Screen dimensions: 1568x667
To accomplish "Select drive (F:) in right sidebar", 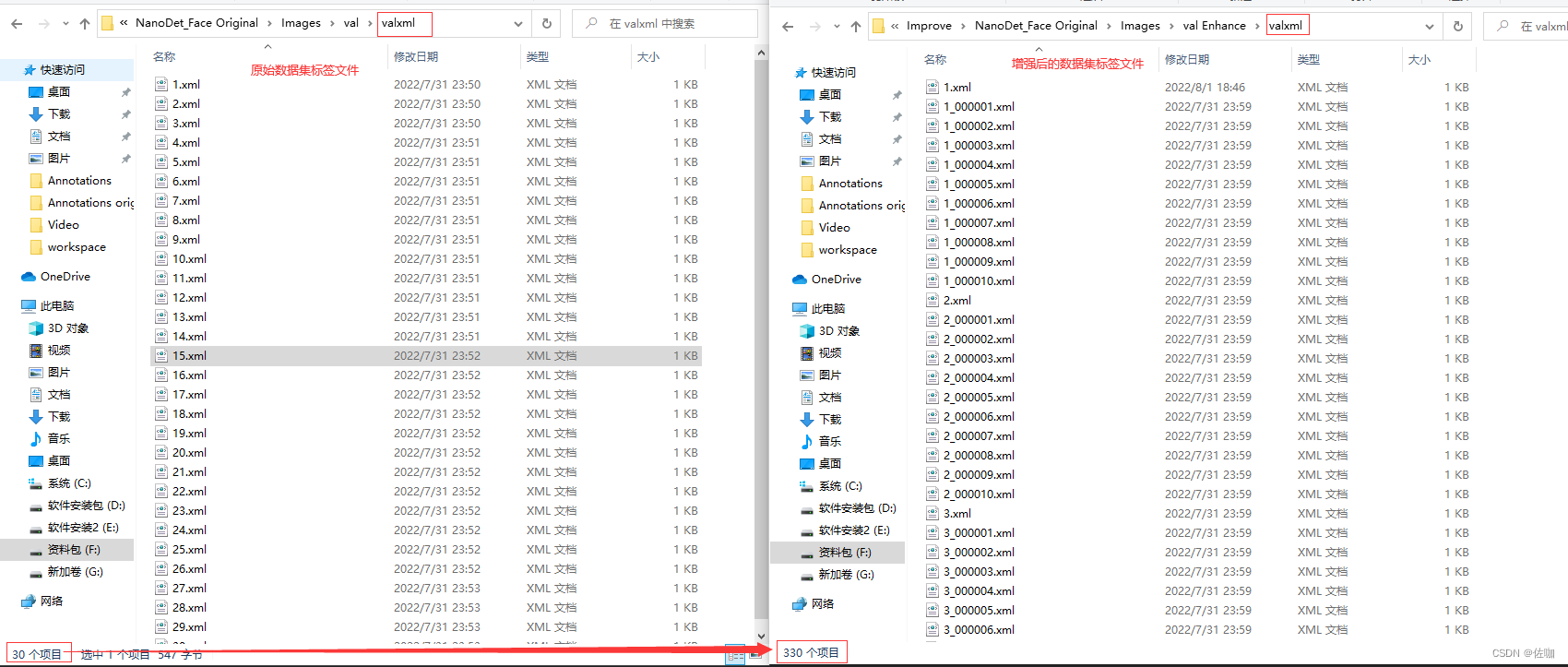I will click(837, 552).
